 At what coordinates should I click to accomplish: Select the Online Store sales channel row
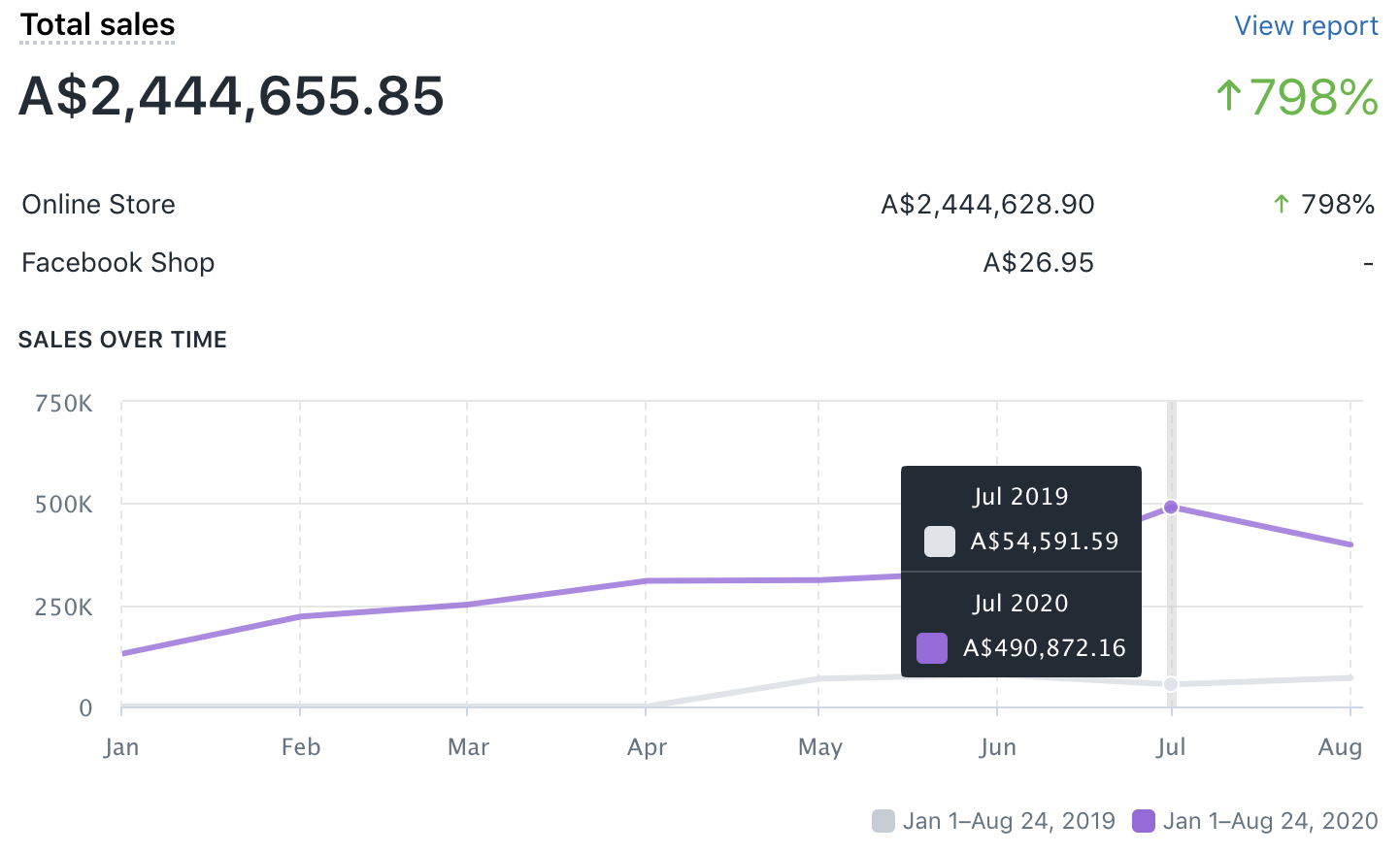[99, 205]
